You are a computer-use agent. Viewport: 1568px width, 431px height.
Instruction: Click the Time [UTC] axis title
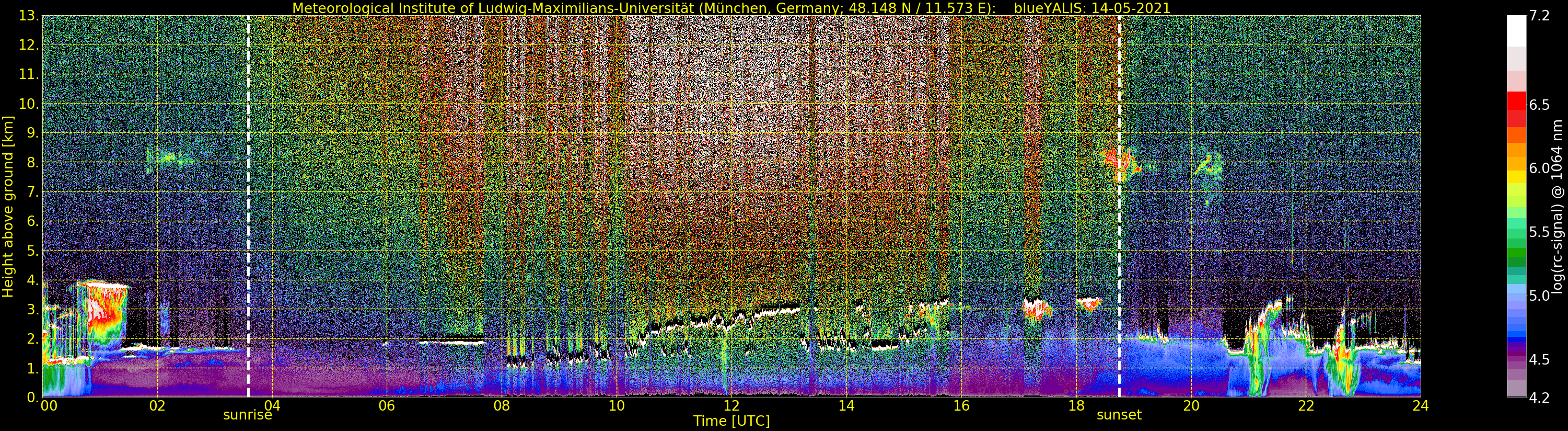coord(731,421)
